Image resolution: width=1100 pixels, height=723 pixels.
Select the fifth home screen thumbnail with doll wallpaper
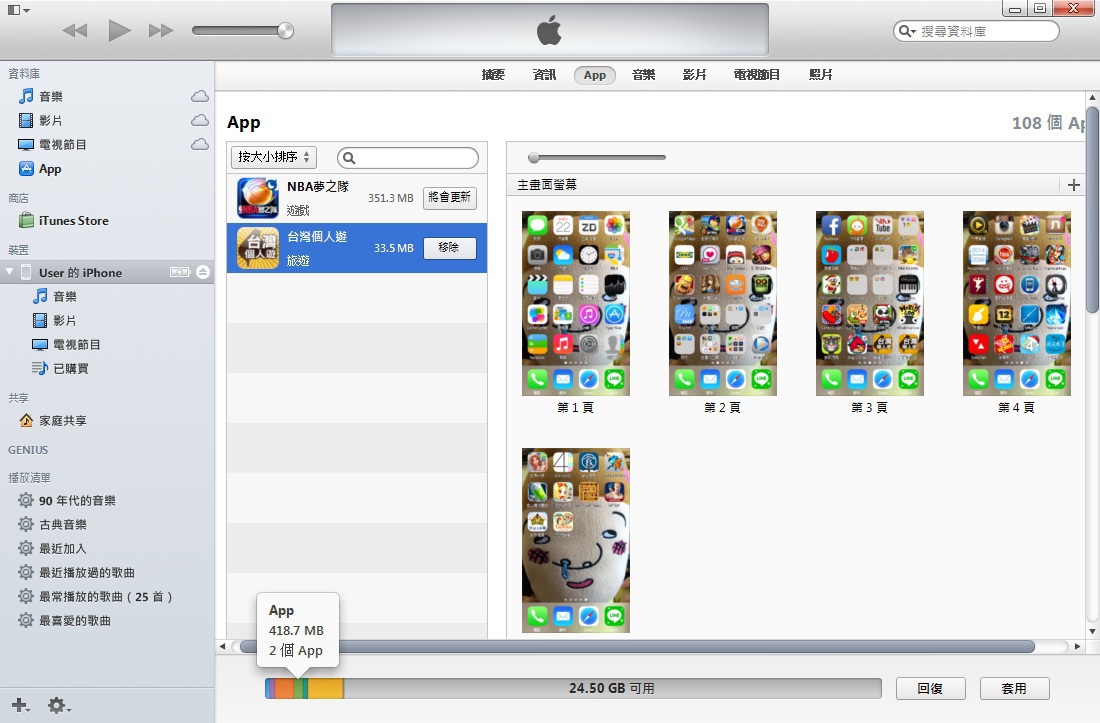576,540
